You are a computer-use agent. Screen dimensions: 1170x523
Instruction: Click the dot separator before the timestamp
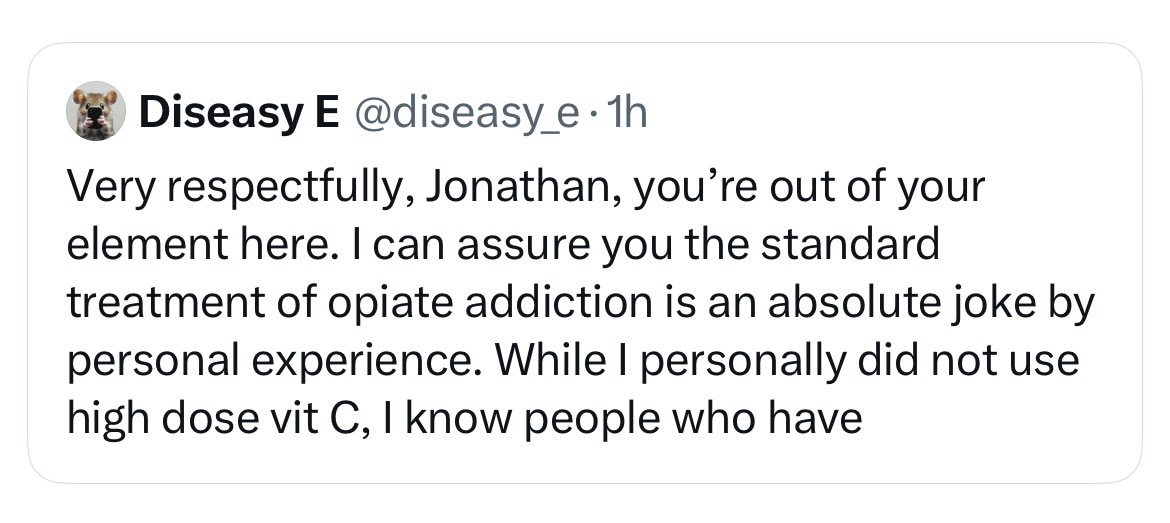tap(593, 113)
